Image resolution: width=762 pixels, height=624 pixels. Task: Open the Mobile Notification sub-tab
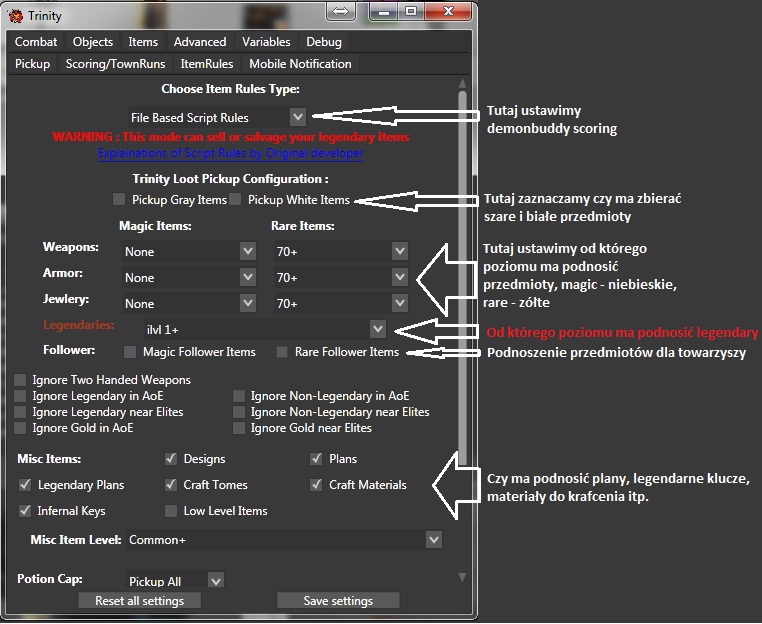300,64
